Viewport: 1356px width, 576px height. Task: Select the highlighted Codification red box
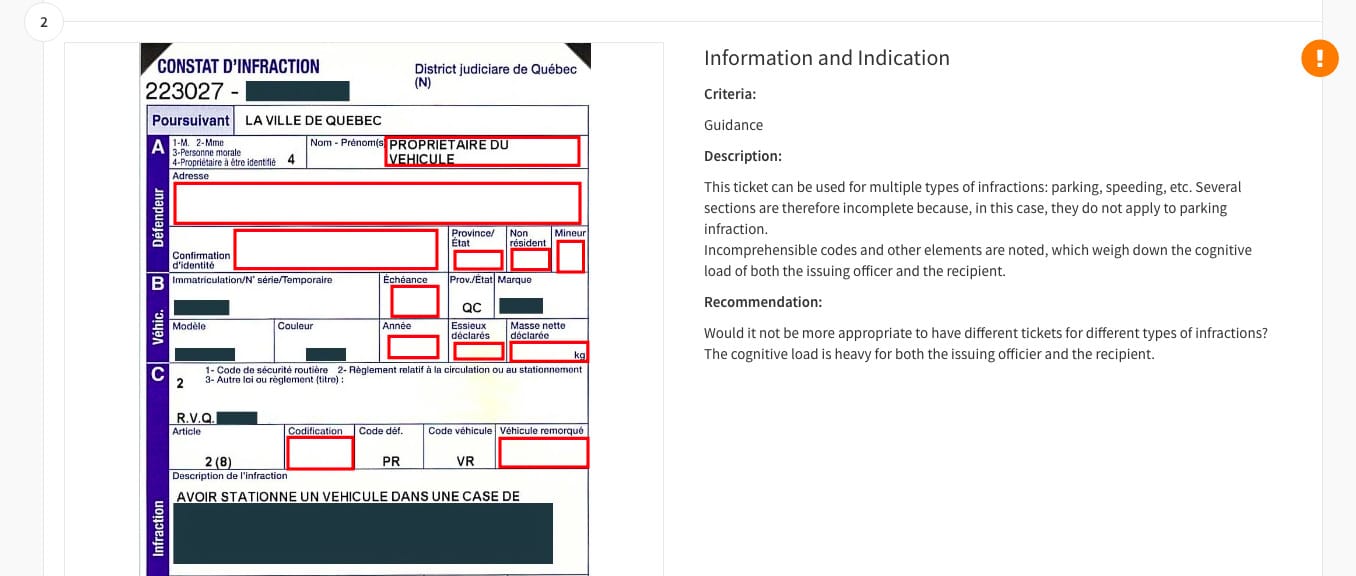[x=320, y=452]
